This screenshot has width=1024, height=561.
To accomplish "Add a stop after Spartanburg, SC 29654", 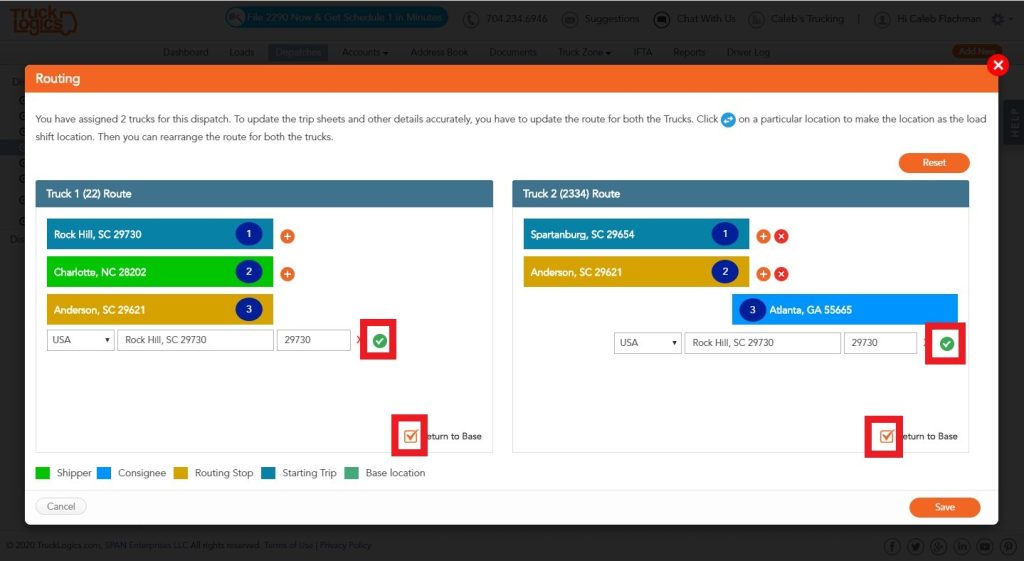I will [763, 236].
